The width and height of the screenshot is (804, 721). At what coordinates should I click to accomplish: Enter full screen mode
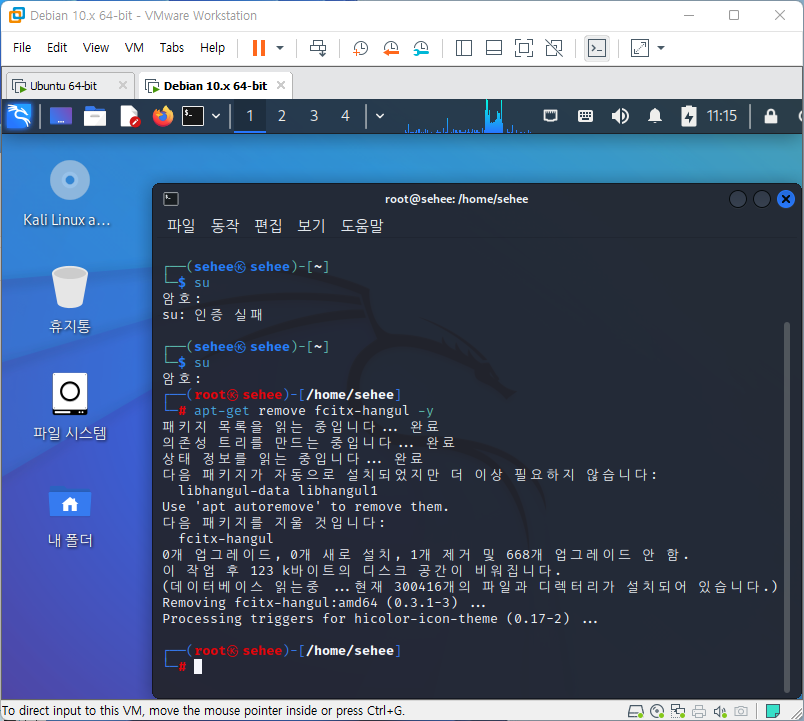pos(524,48)
